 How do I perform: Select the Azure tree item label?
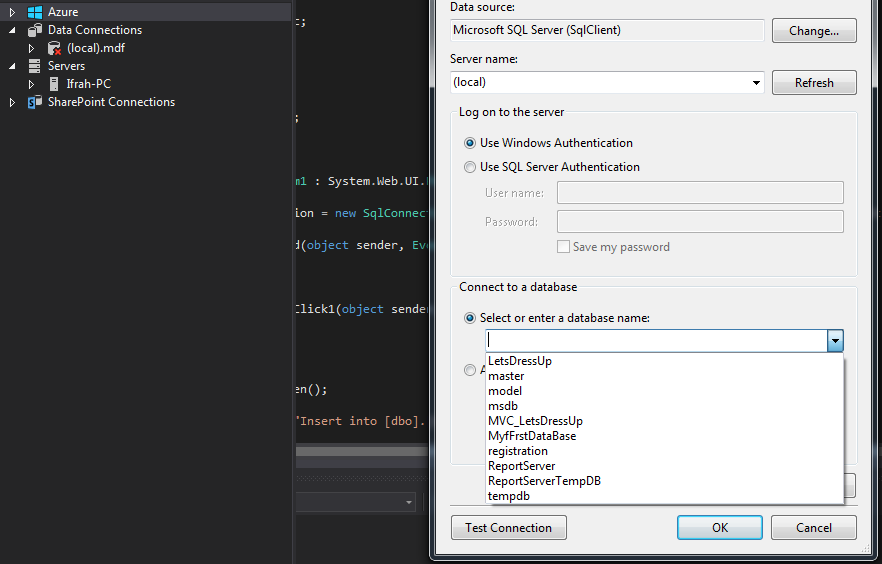pyautogui.click(x=63, y=12)
